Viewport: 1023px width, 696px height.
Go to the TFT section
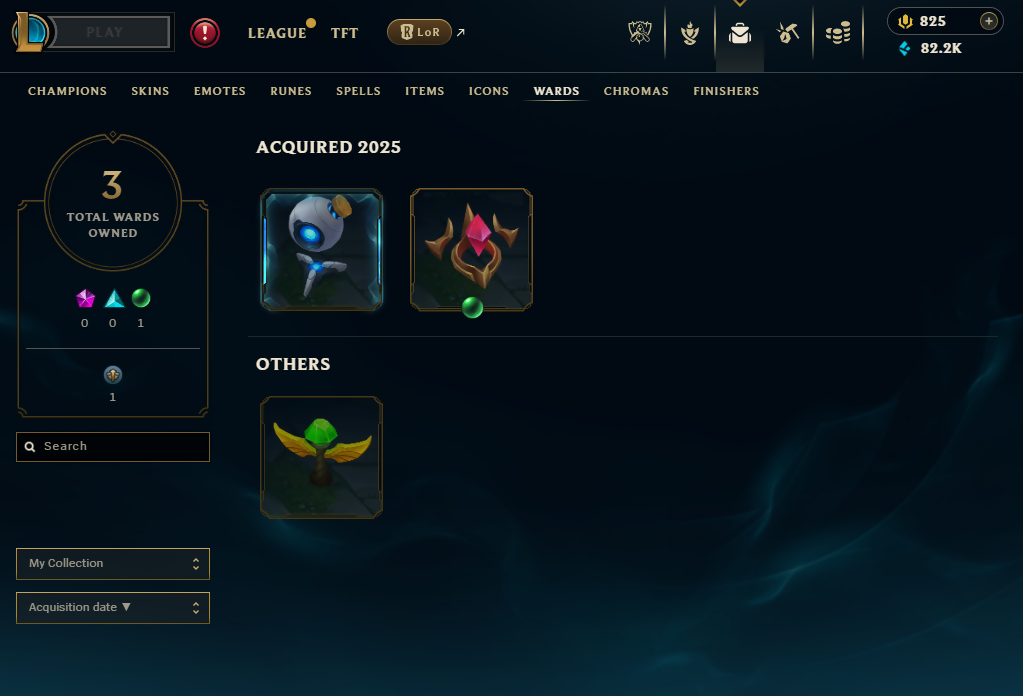[x=344, y=33]
